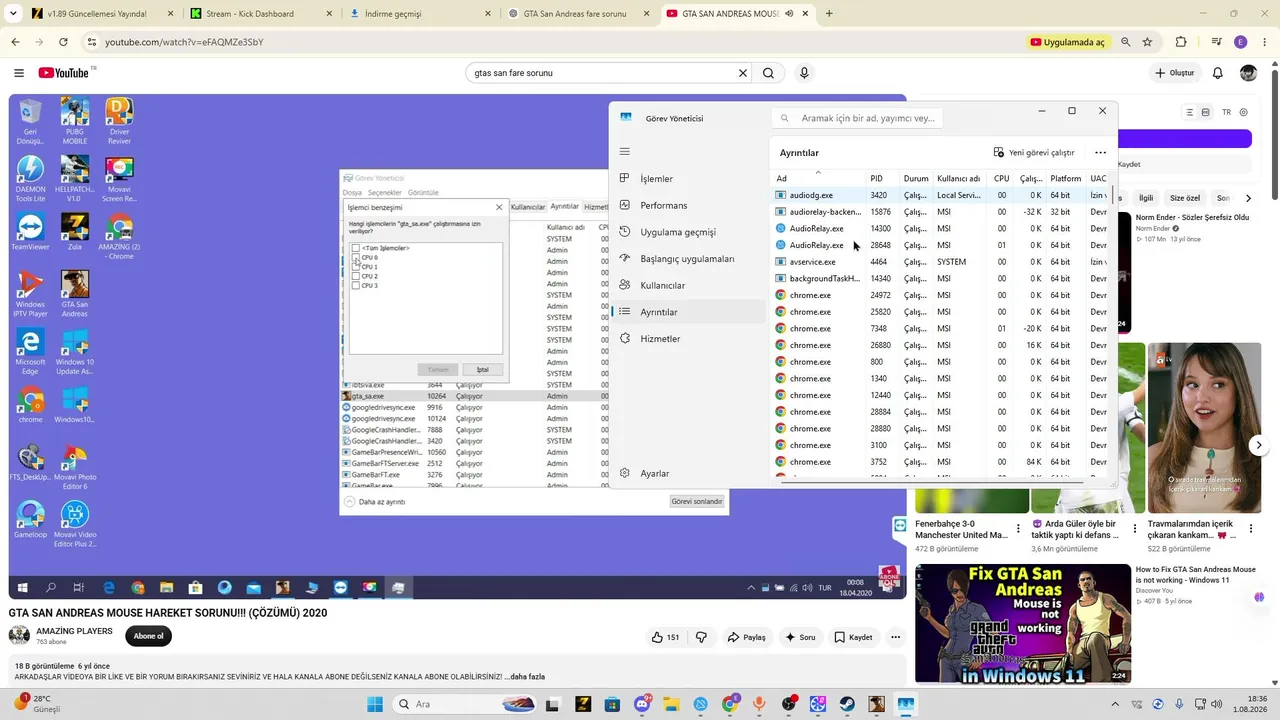The image size is (1280, 720).
Task: Start YouTube voice search with microphone
Action: point(804,73)
